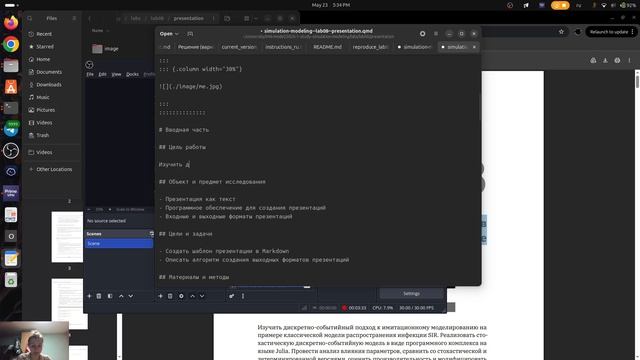The image size is (640, 360).
Task: Open text editor settings gear icon
Action: point(422,33)
